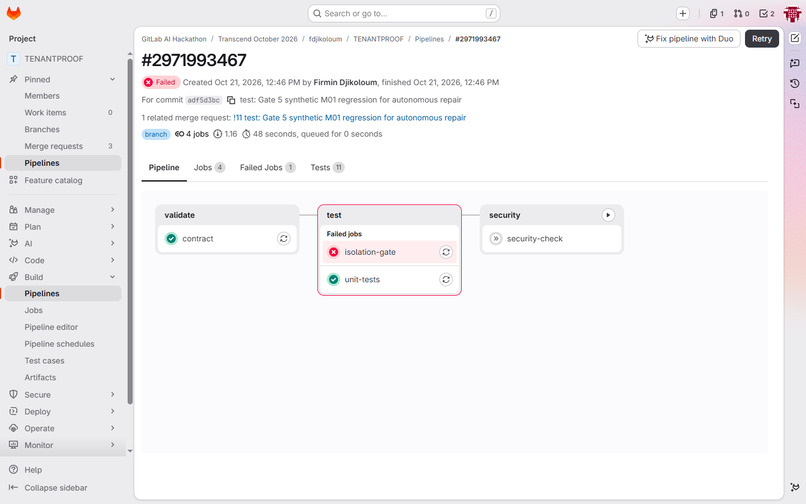Viewport: 806px width, 504px height.
Task: Open Pipeline editor in sidebar
Action: pos(63,327)
